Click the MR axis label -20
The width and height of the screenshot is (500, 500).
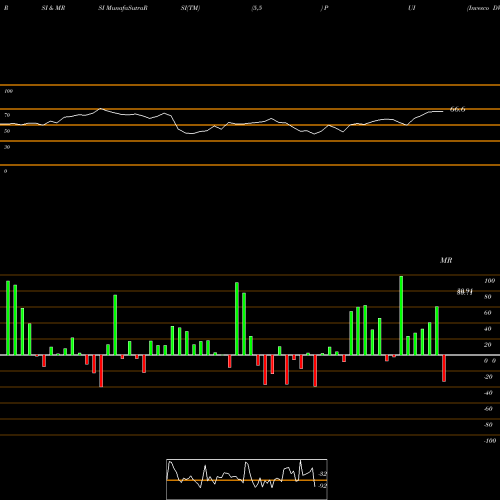(x=488, y=377)
